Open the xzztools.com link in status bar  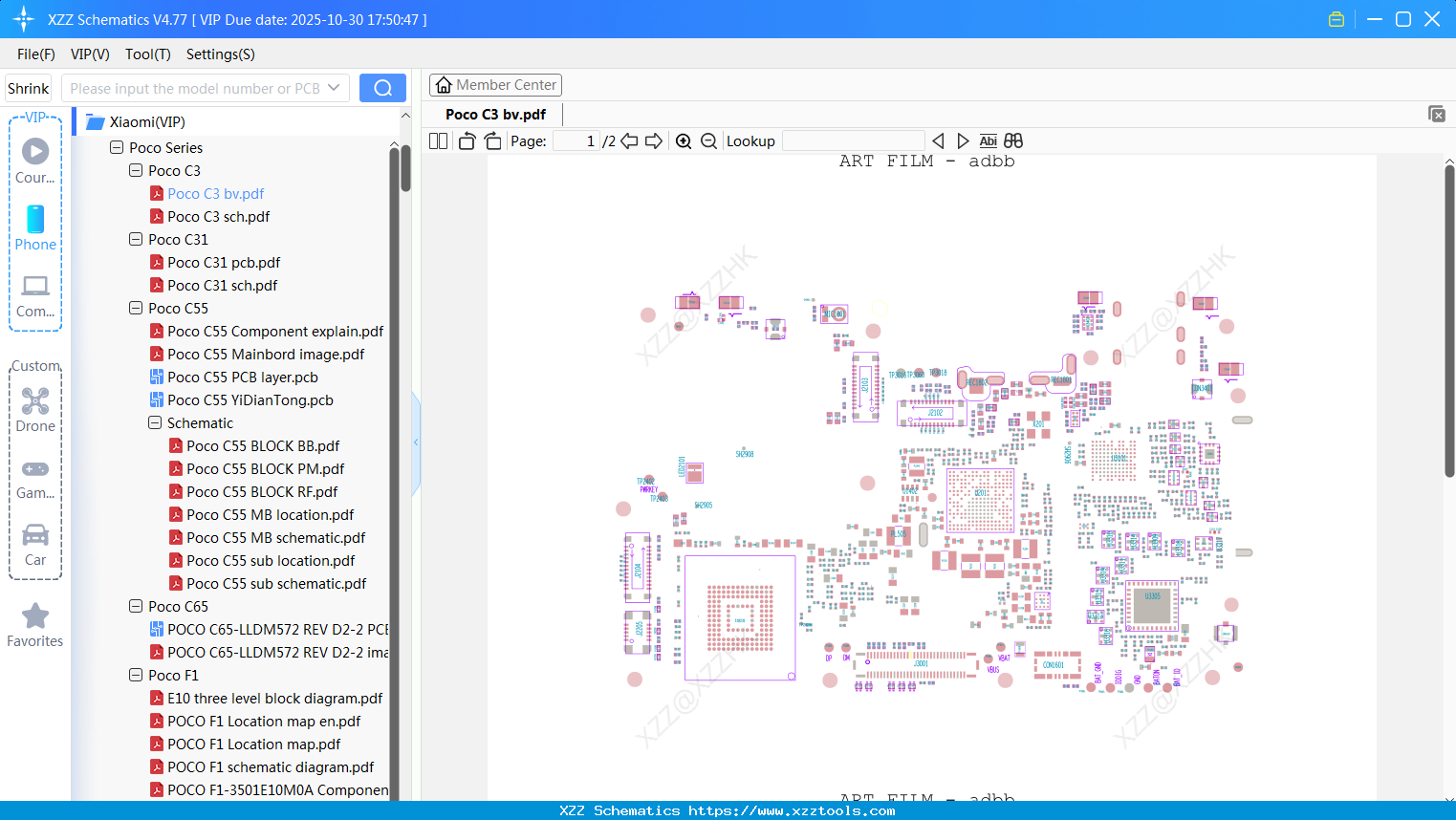pos(792,810)
